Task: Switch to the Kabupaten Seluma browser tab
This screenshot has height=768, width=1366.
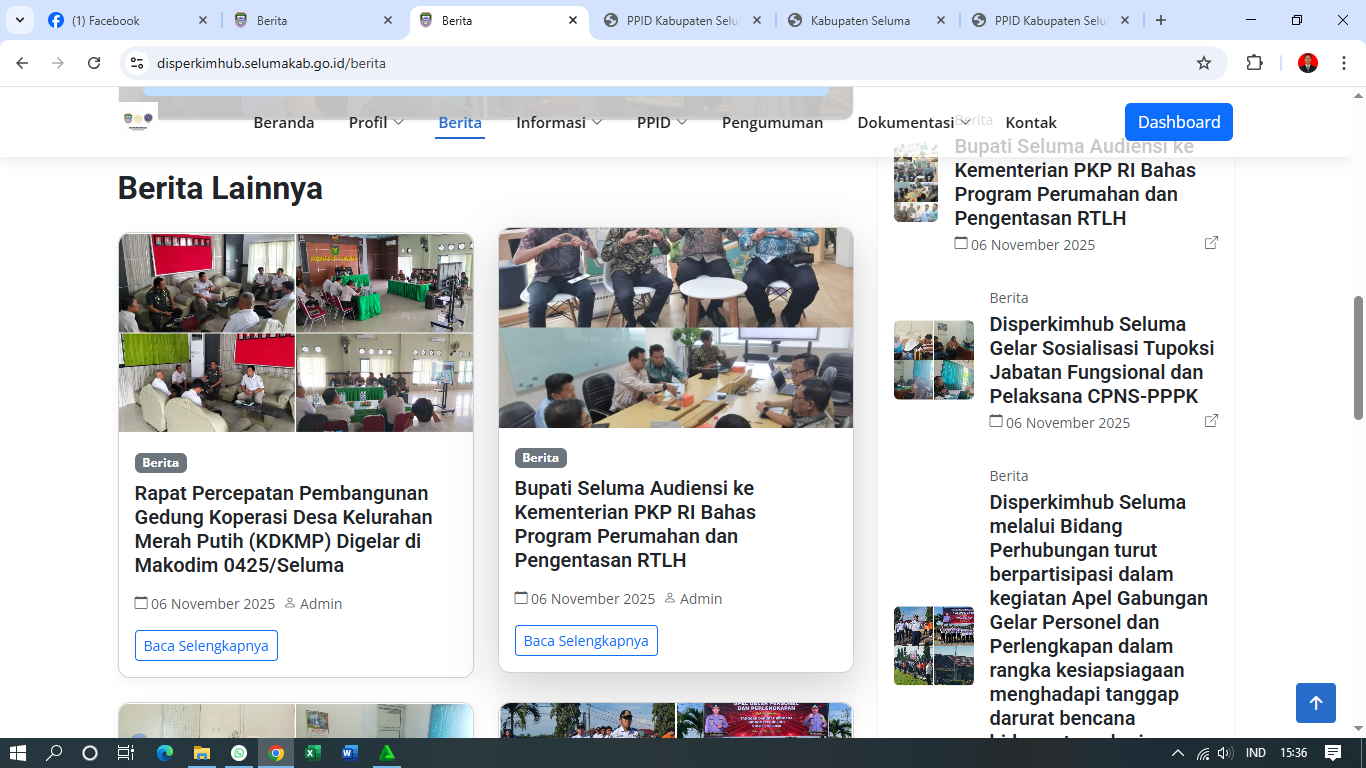Action: tap(860, 20)
